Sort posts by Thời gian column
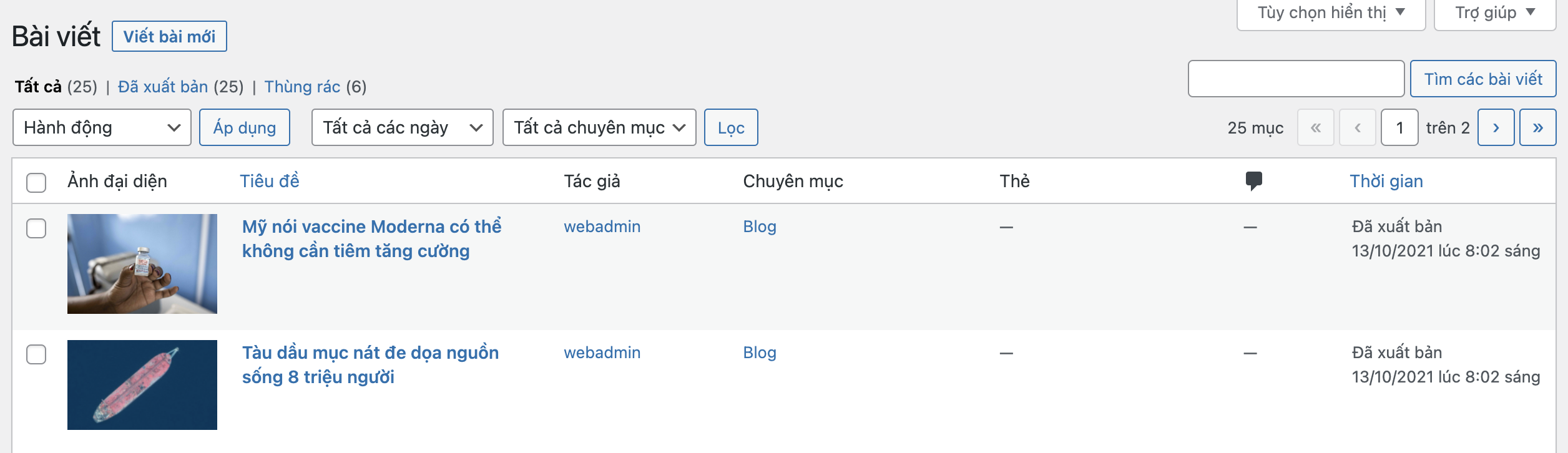1568x453 pixels. coord(1386,181)
